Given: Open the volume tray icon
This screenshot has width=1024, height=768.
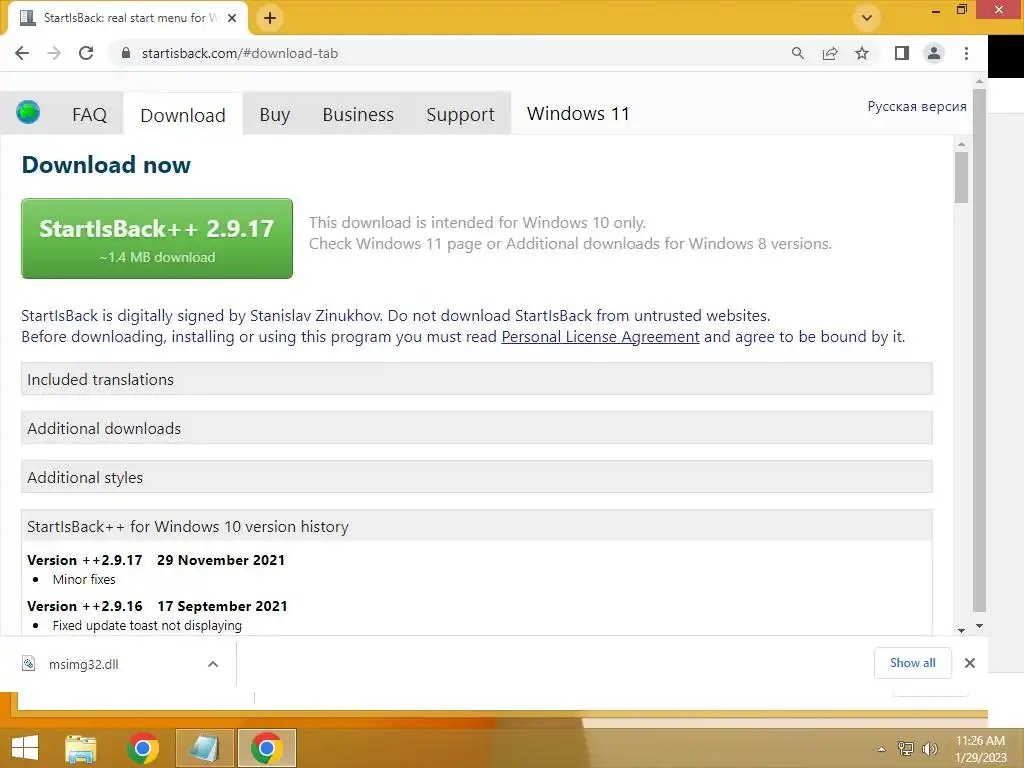Looking at the screenshot, I should point(929,749).
